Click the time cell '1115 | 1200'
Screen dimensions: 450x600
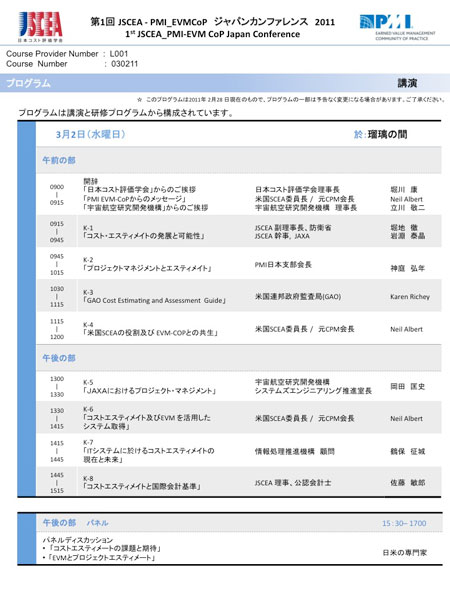(57, 329)
